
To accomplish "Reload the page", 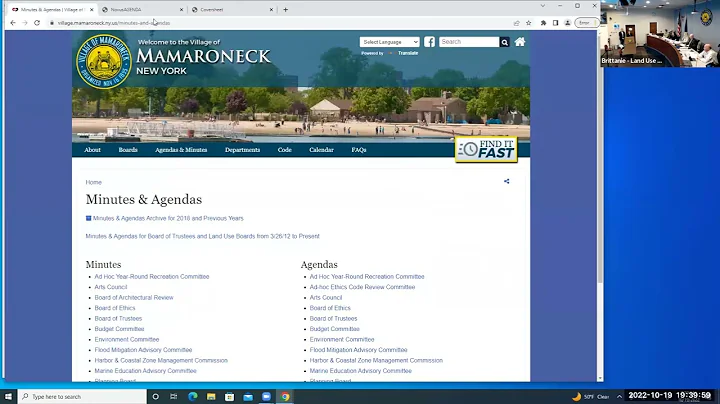I will (37, 22).
